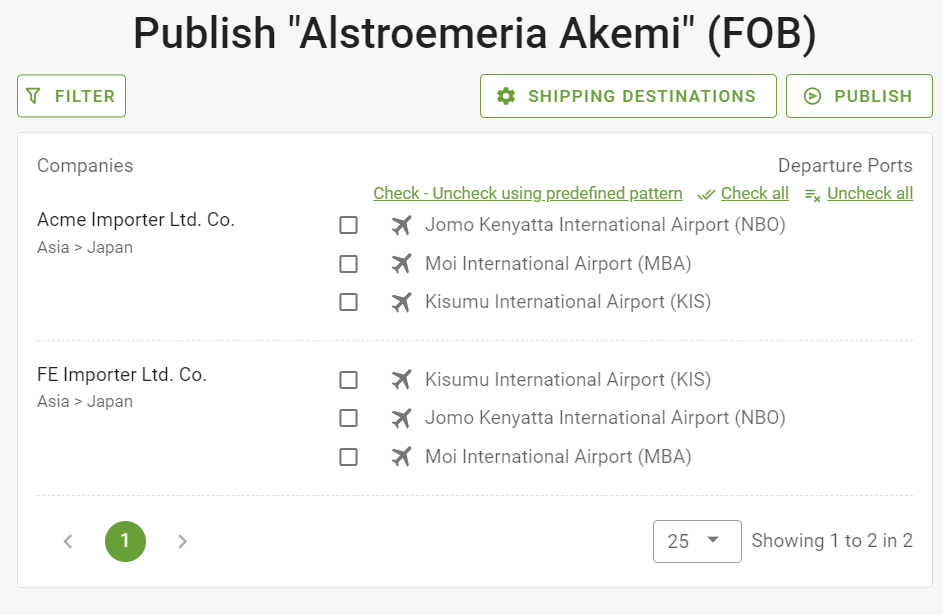Check Kisumu (KIS) for FE Importer
Image resolution: width=943 pixels, height=615 pixels.
(348, 380)
